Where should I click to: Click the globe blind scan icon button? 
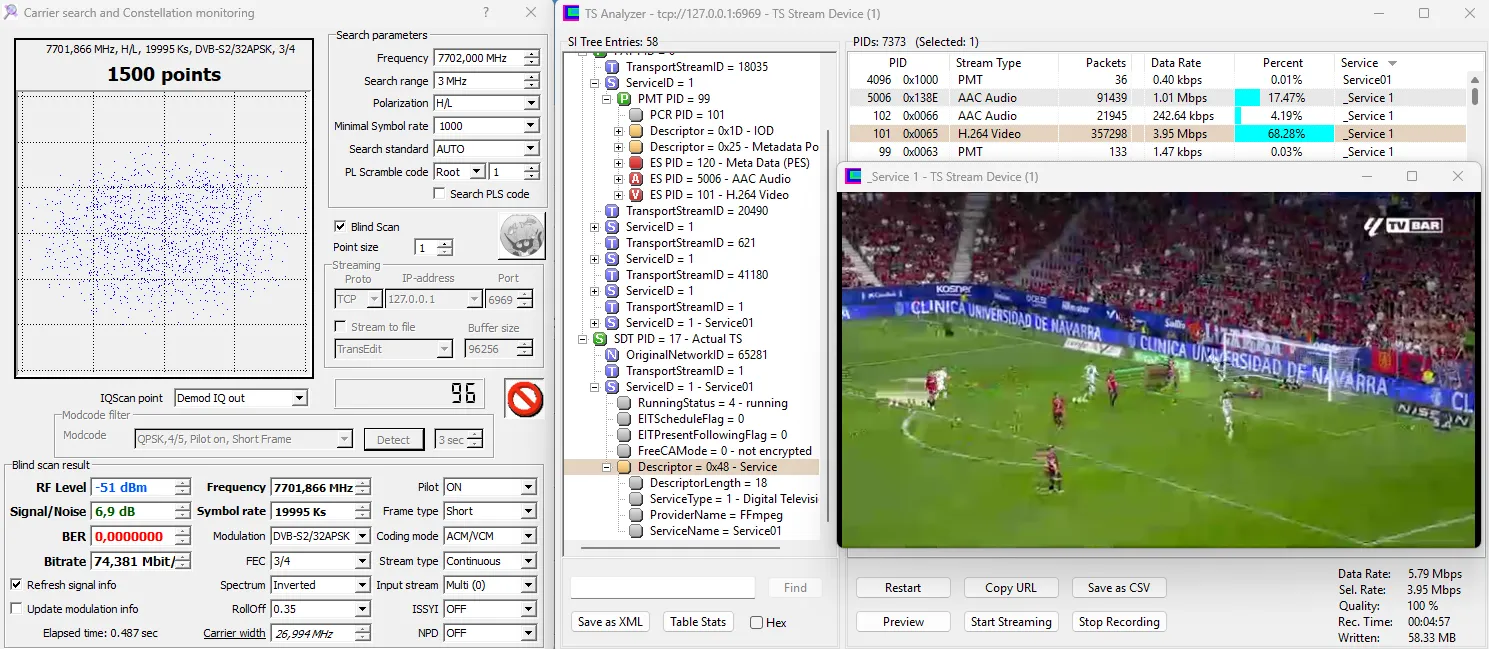coord(521,236)
